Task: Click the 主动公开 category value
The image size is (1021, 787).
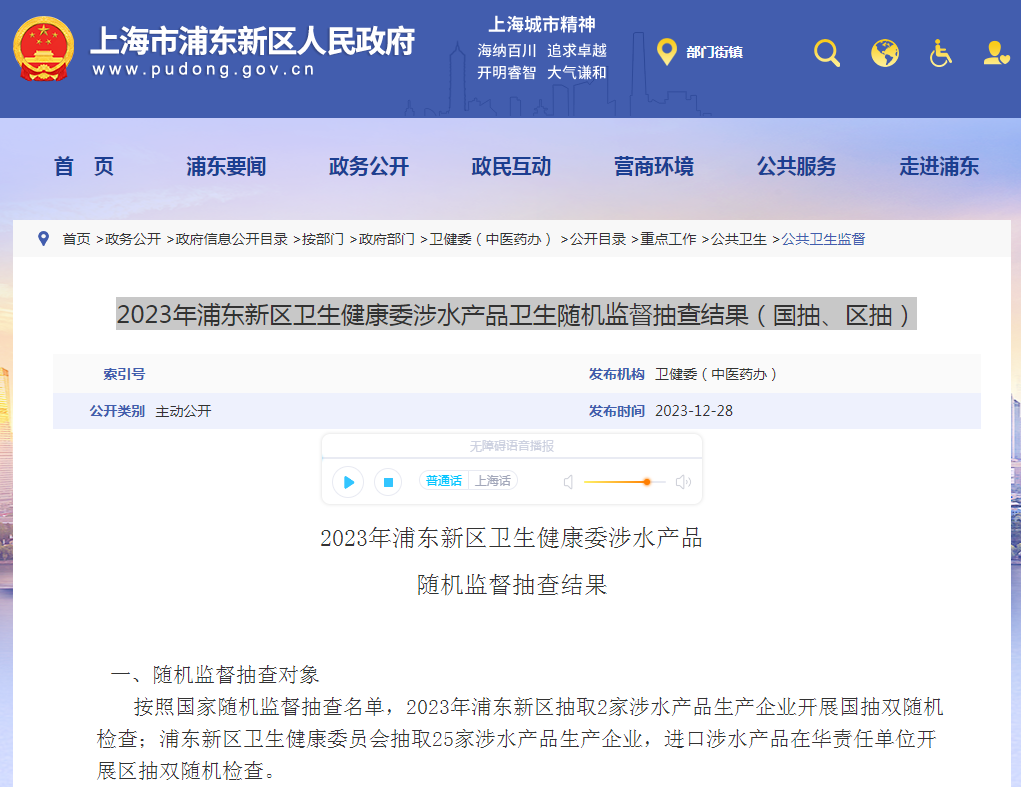Action: click(x=183, y=411)
